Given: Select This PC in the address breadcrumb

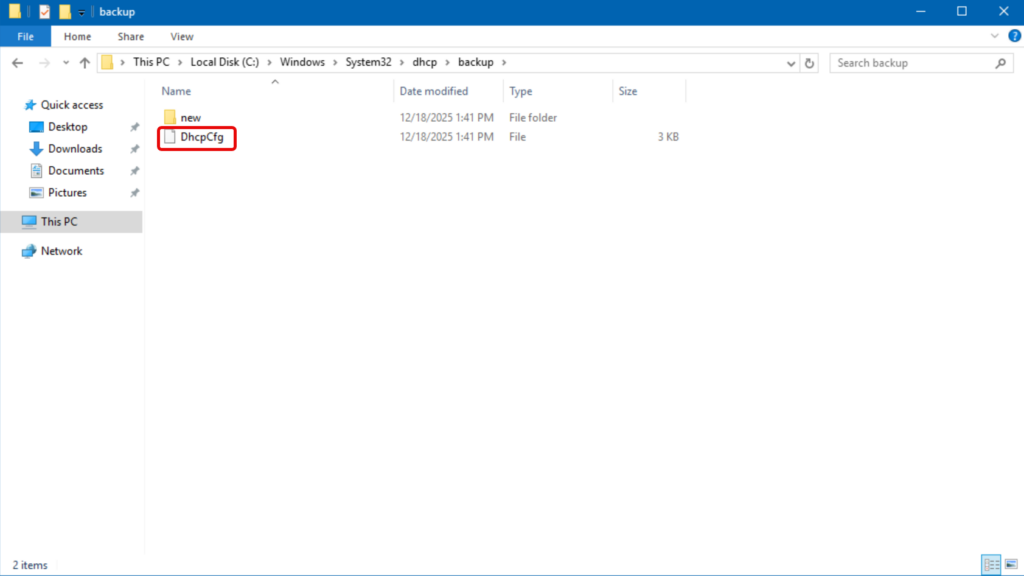Looking at the screenshot, I should 151,62.
